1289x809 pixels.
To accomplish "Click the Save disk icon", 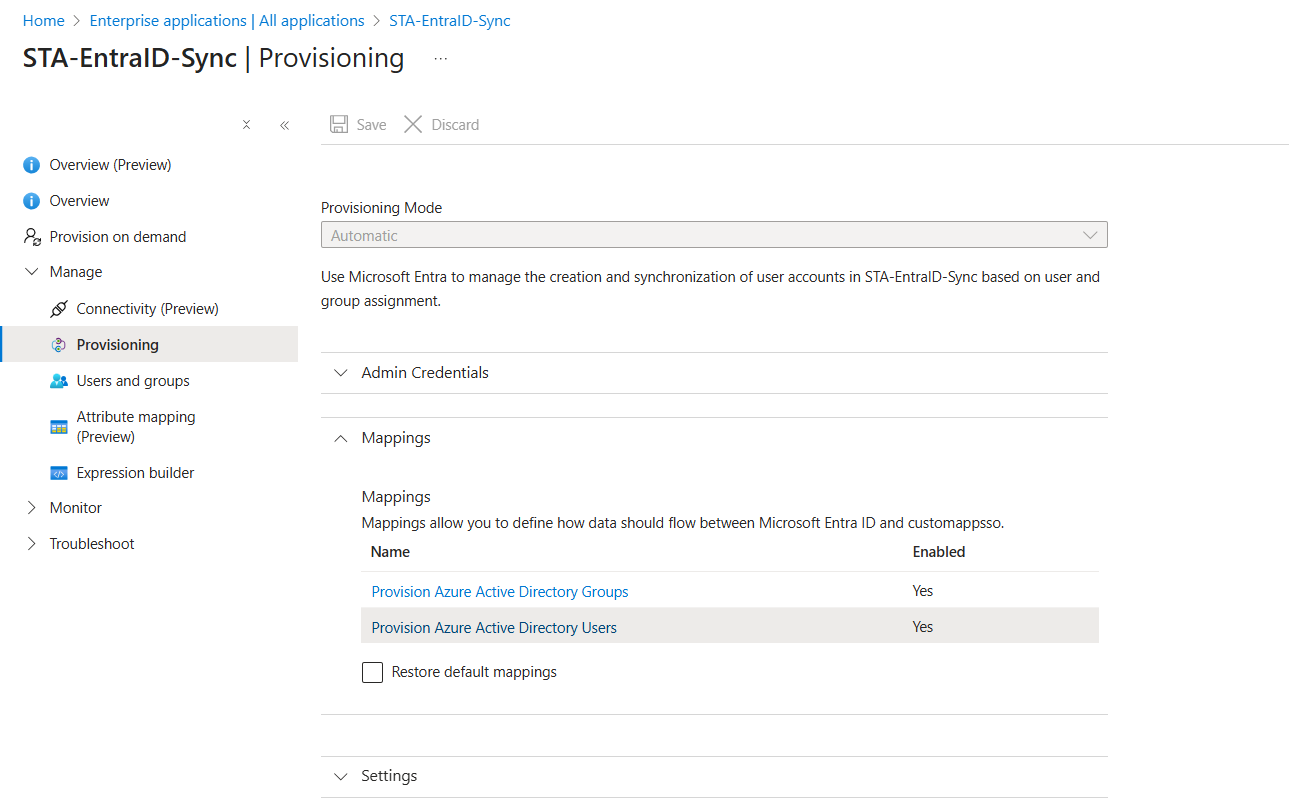I will [x=340, y=124].
